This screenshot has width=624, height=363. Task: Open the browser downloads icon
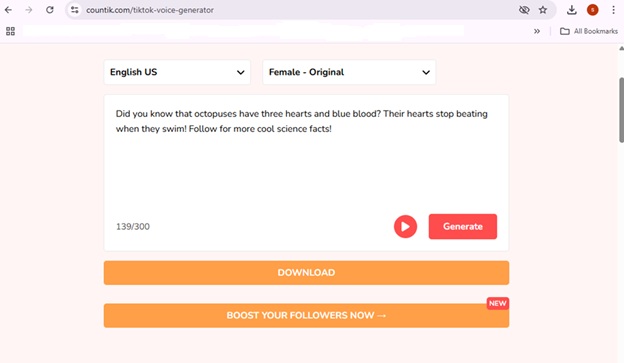pos(572,10)
